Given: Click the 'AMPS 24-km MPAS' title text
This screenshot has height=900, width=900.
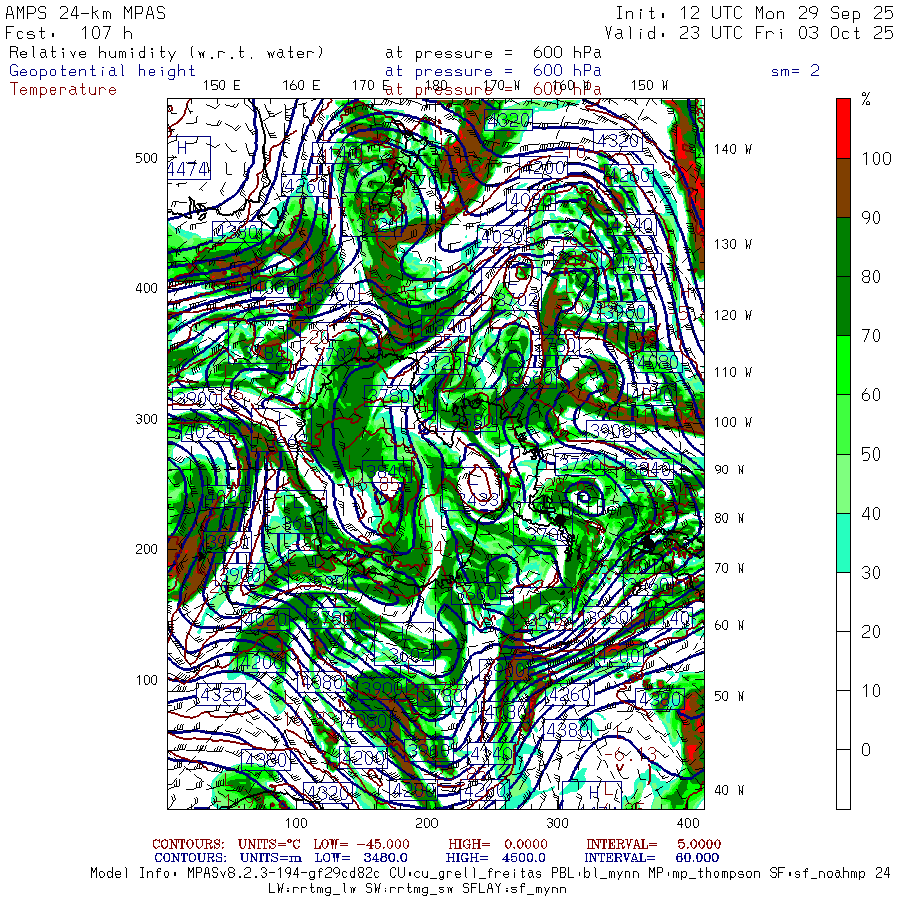Looking at the screenshot, I should (86, 13).
